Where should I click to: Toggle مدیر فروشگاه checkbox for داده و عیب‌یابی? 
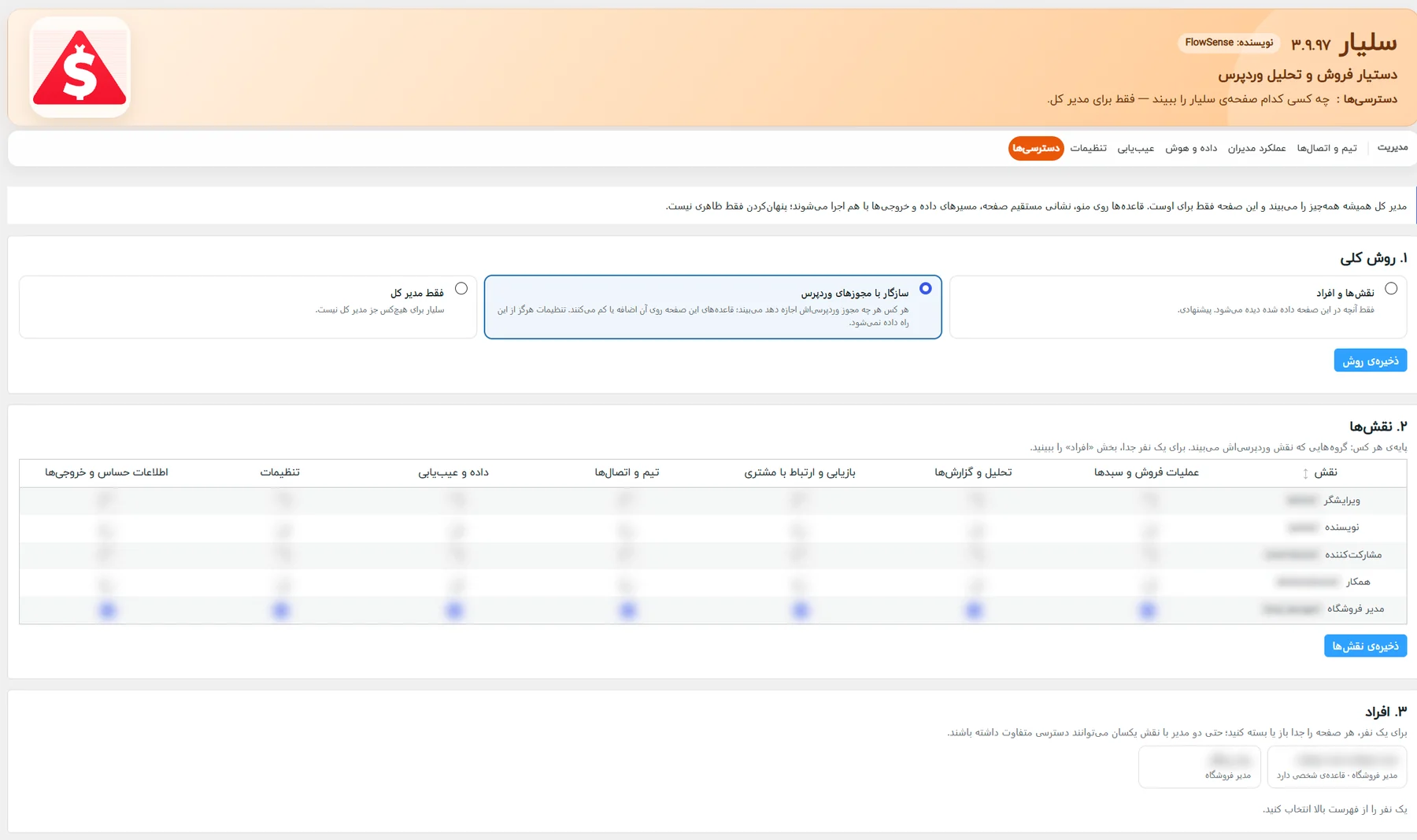point(454,609)
